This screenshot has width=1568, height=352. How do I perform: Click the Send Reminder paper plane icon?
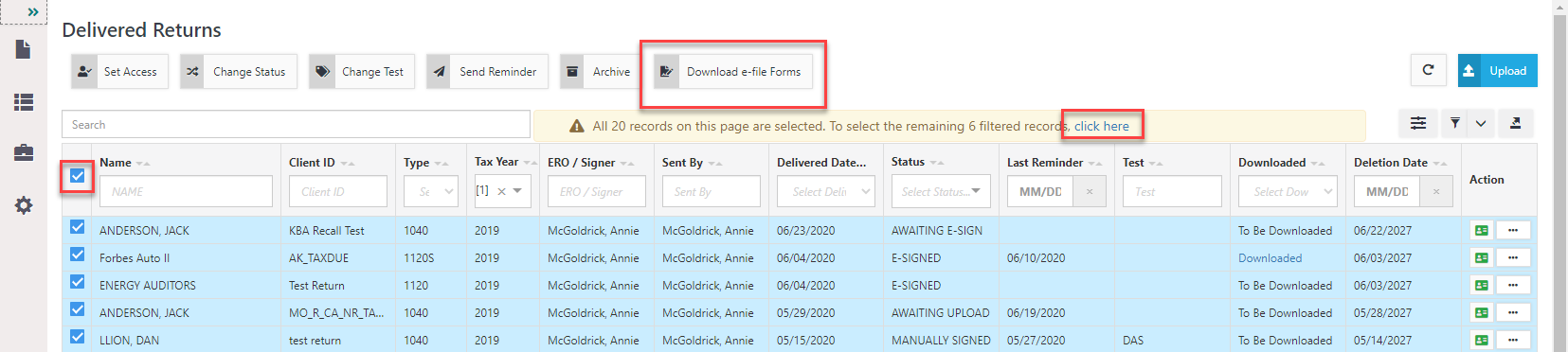coord(440,71)
